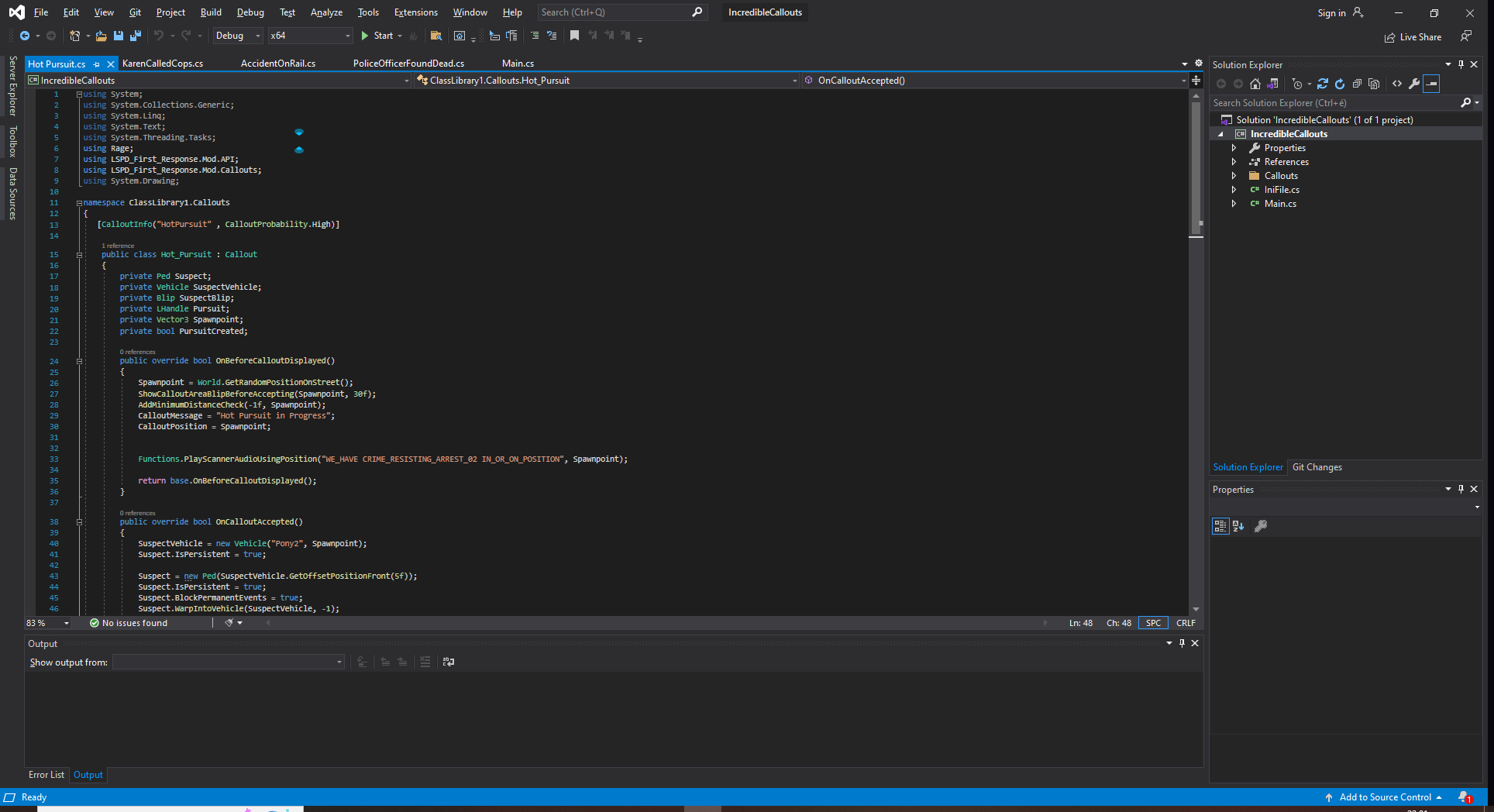Toggle Show All Files in Solution Explorer
This screenshot has width=1494, height=812.
tap(1374, 84)
